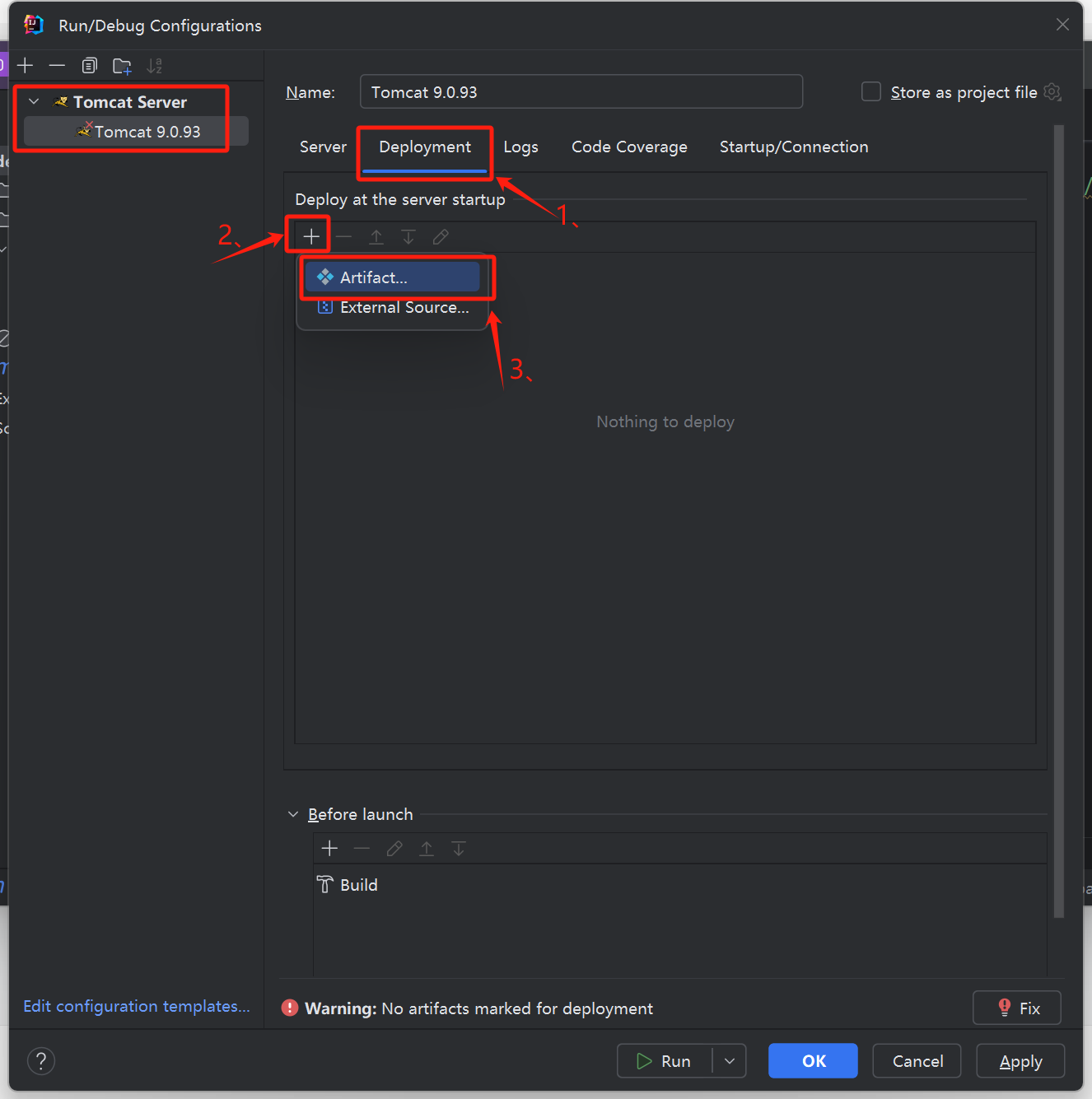Switch to the Deployment tab
Viewport: 1092px width, 1099px height.
[425, 147]
